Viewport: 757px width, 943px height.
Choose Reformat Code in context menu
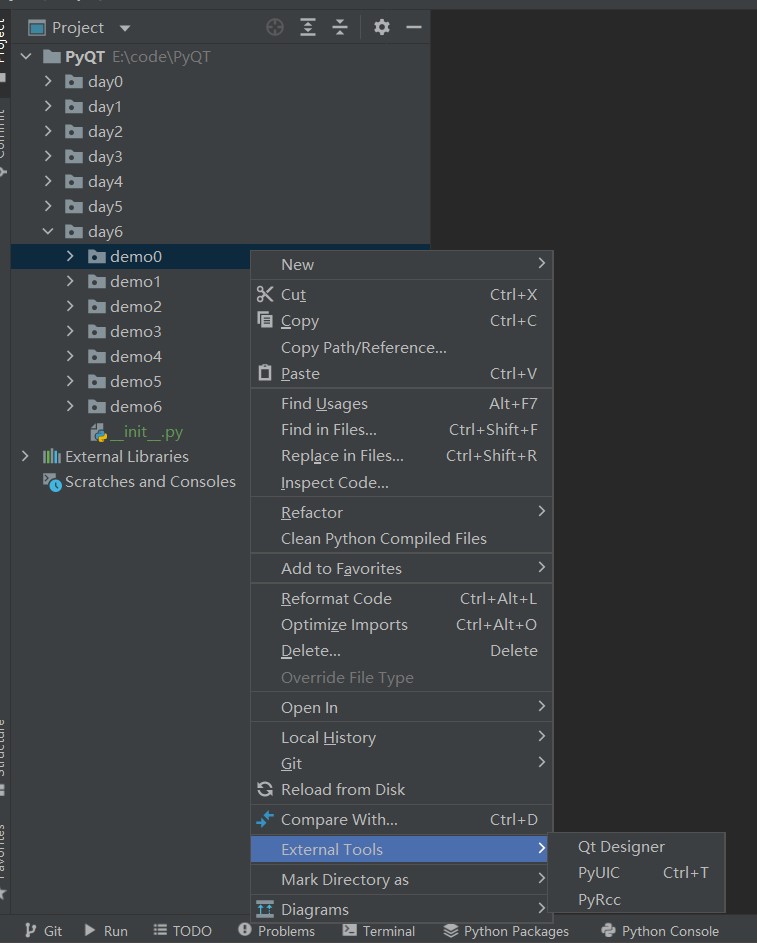(402, 598)
